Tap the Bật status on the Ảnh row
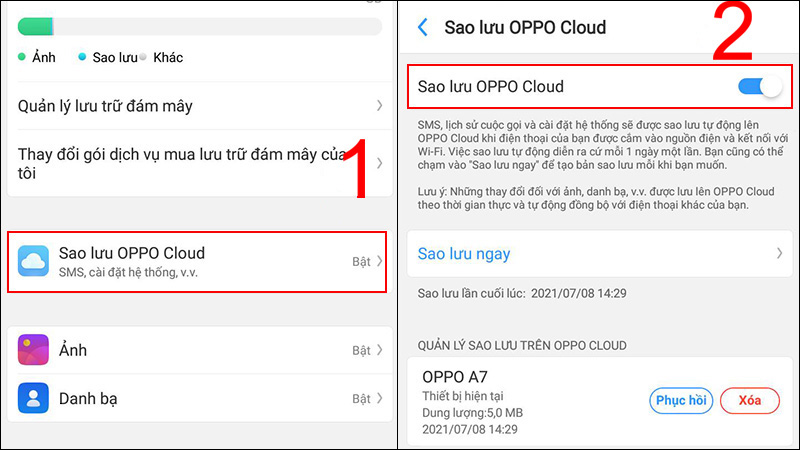 [361, 351]
